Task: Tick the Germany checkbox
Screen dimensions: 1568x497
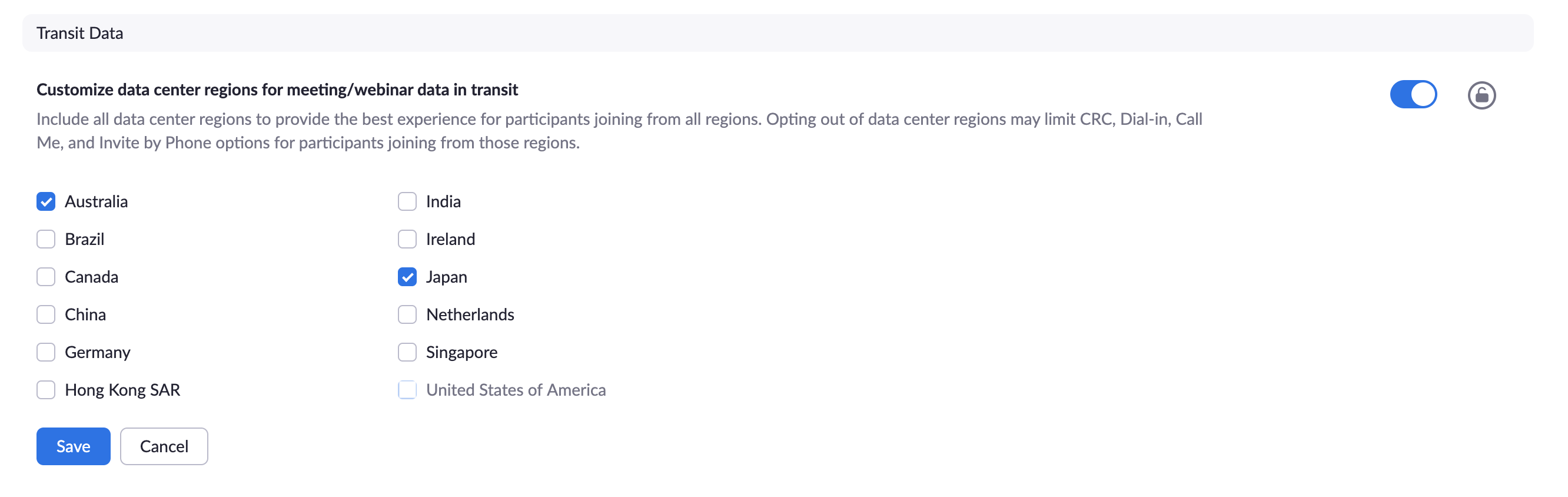Action: click(x=46, y=353)
